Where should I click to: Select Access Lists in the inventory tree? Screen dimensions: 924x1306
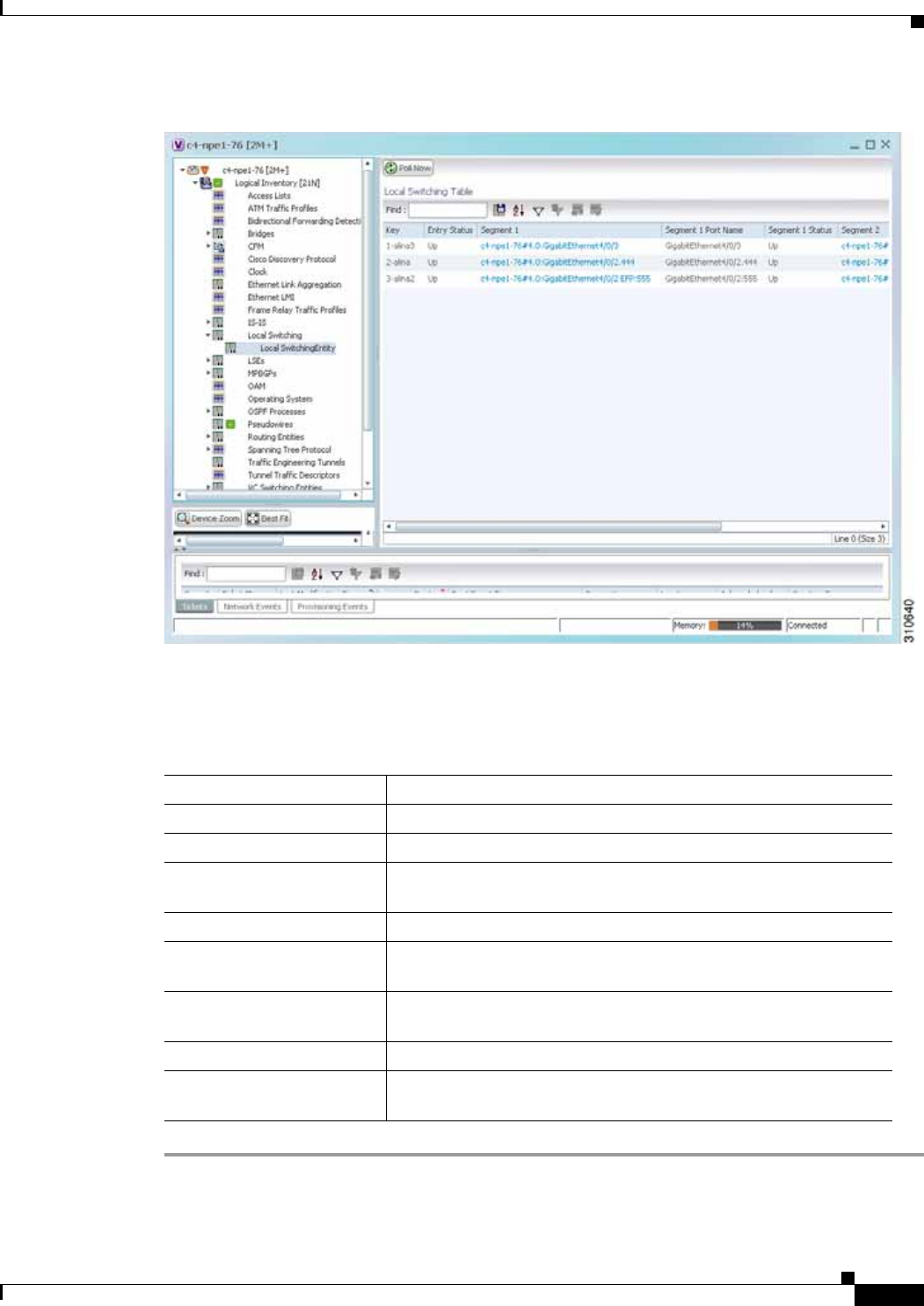click(x=268, y=196)
